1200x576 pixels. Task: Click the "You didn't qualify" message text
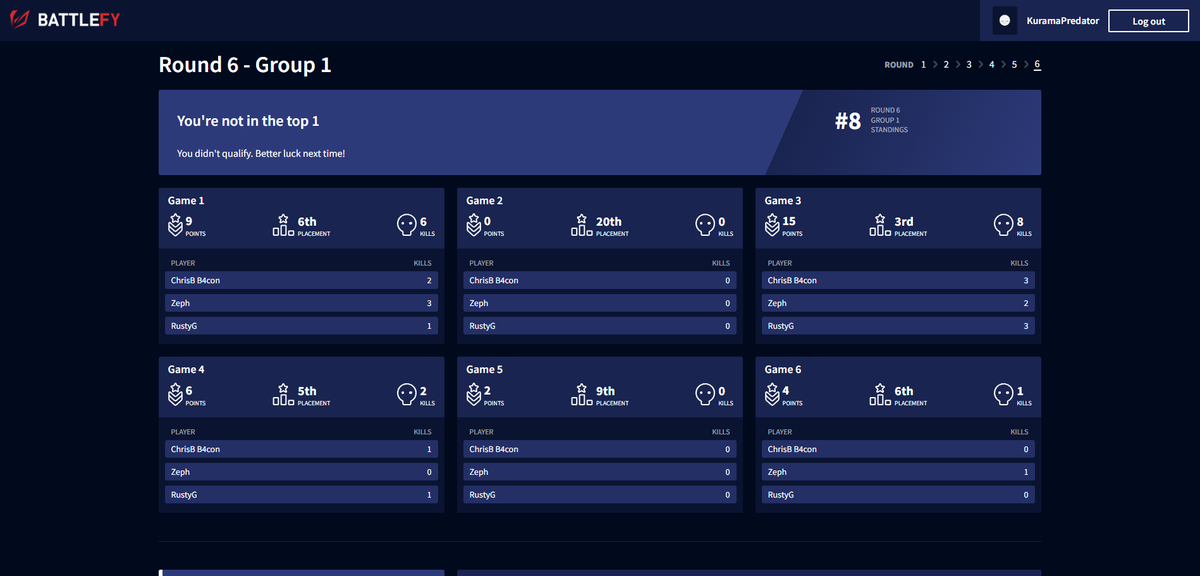tap(261, 154)
